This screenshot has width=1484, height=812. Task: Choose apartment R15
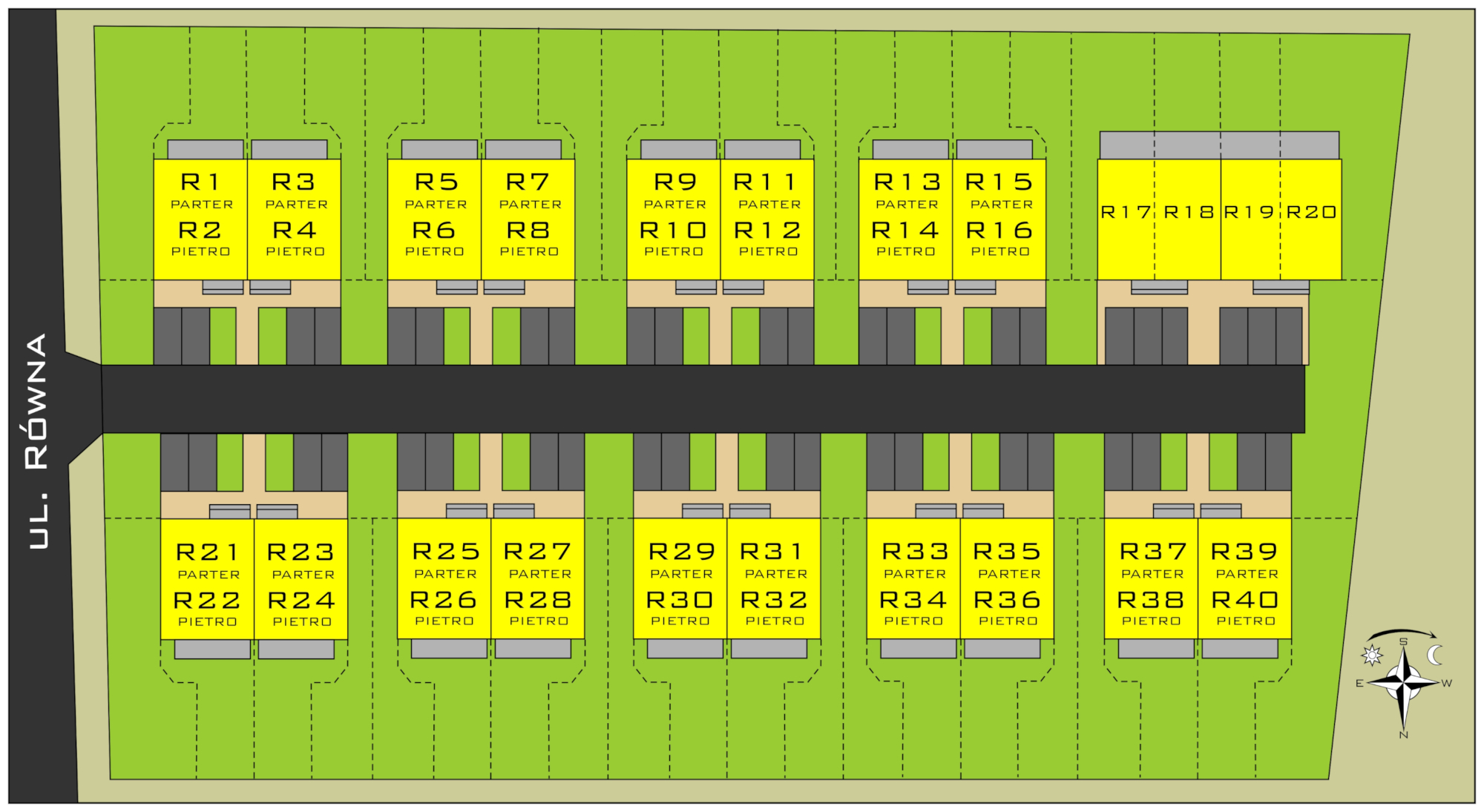(x=999, y=182)
